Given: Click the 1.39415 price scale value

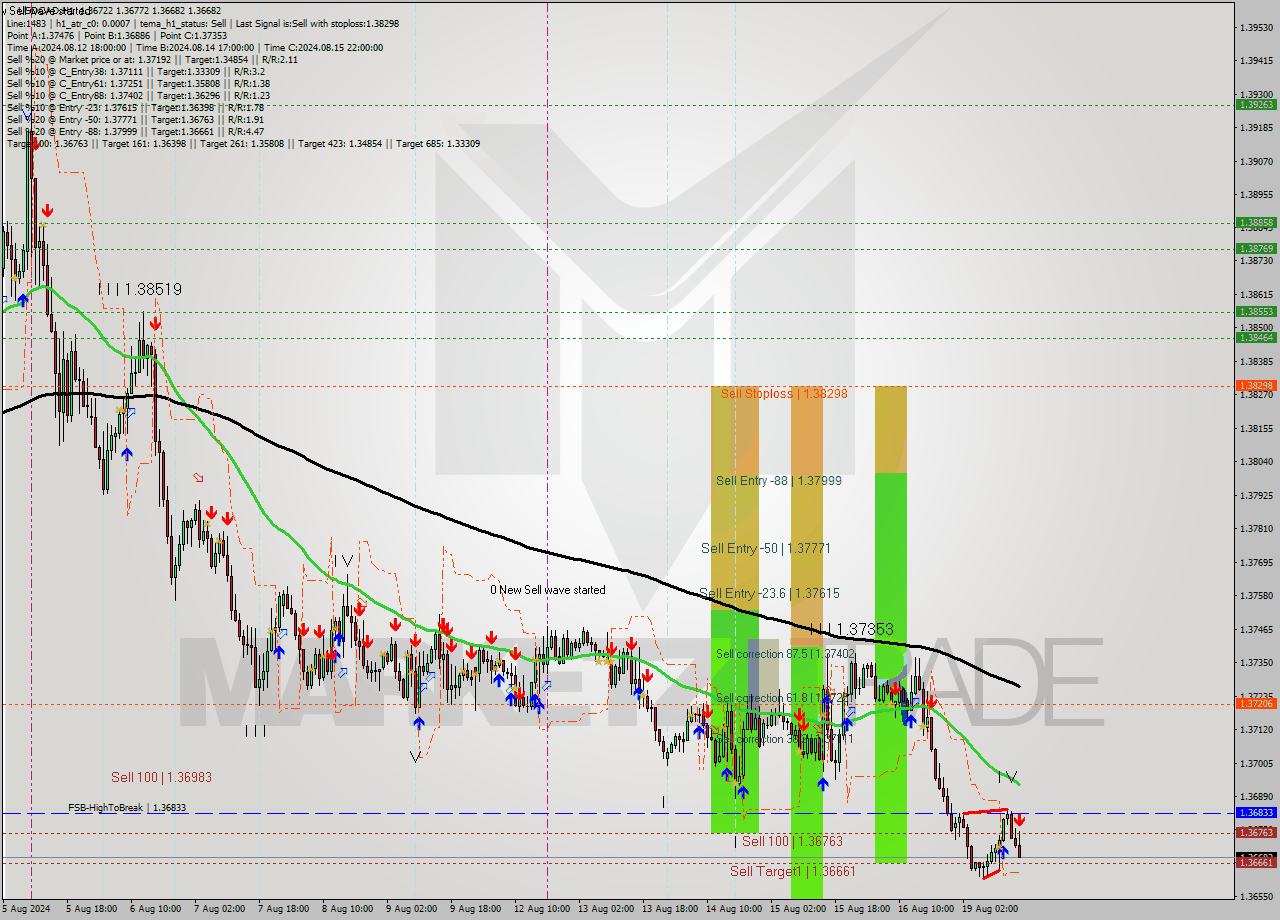Looking at the screenshot, I should coord(1256,61).
